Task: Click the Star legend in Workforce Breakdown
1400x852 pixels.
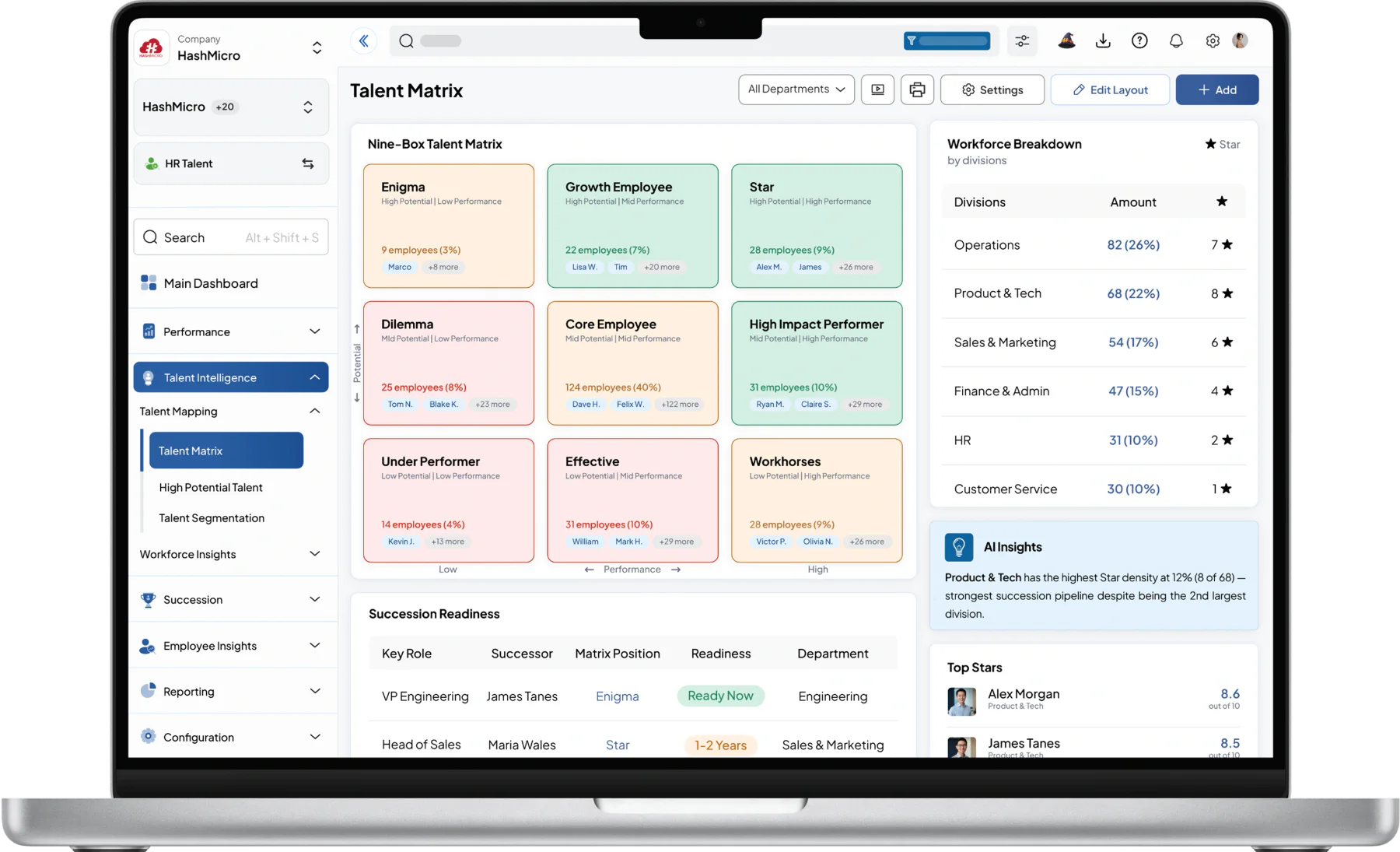Action: click(1223, 144)
